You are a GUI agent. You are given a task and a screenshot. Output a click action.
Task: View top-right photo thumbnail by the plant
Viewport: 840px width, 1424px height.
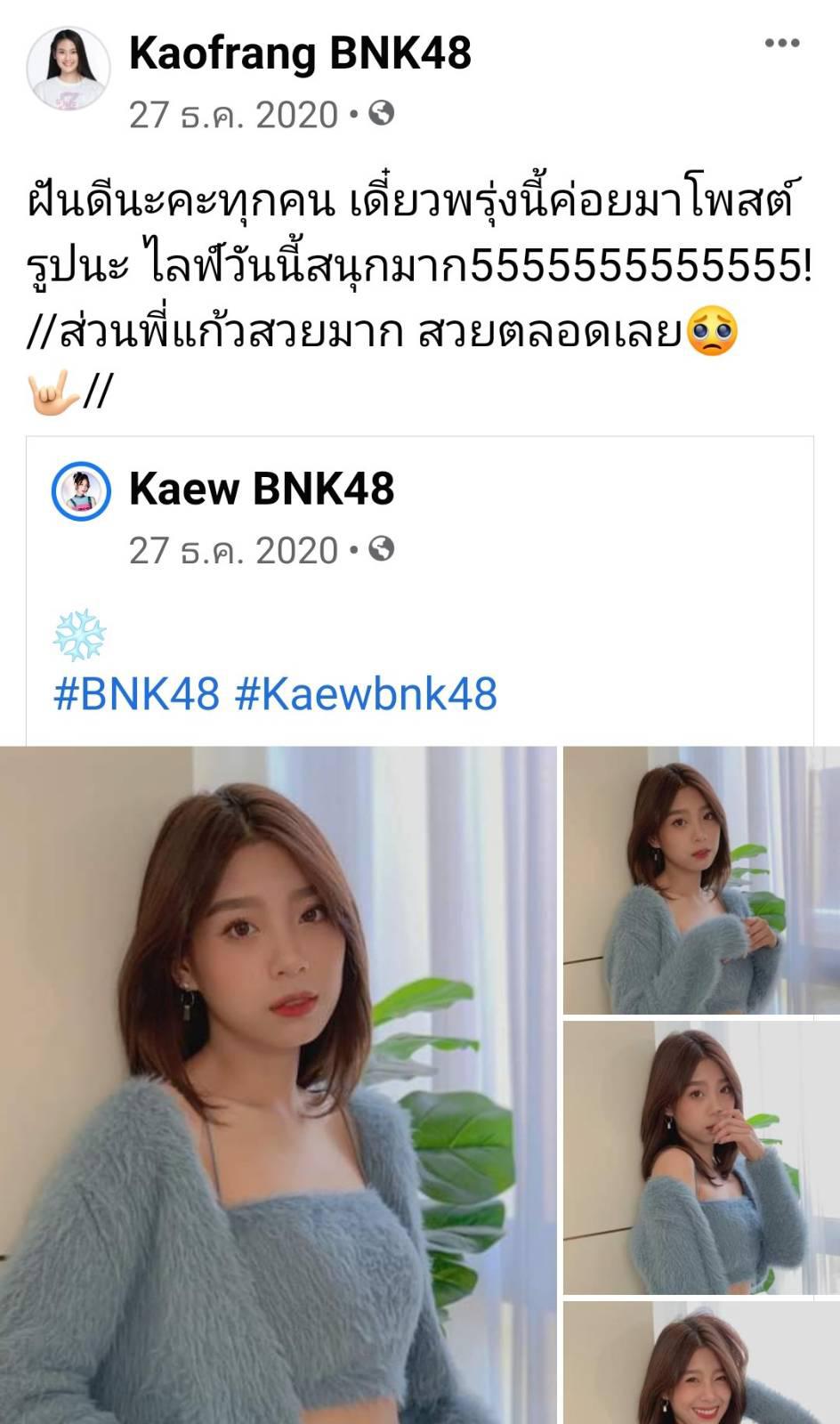pos(702,880)
